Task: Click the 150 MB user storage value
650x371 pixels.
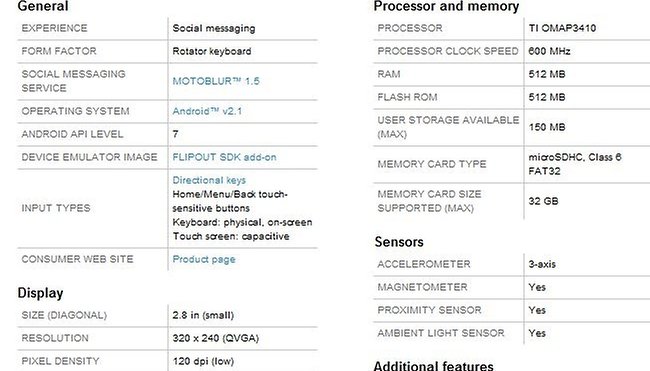Action: (x=547, y=127)
